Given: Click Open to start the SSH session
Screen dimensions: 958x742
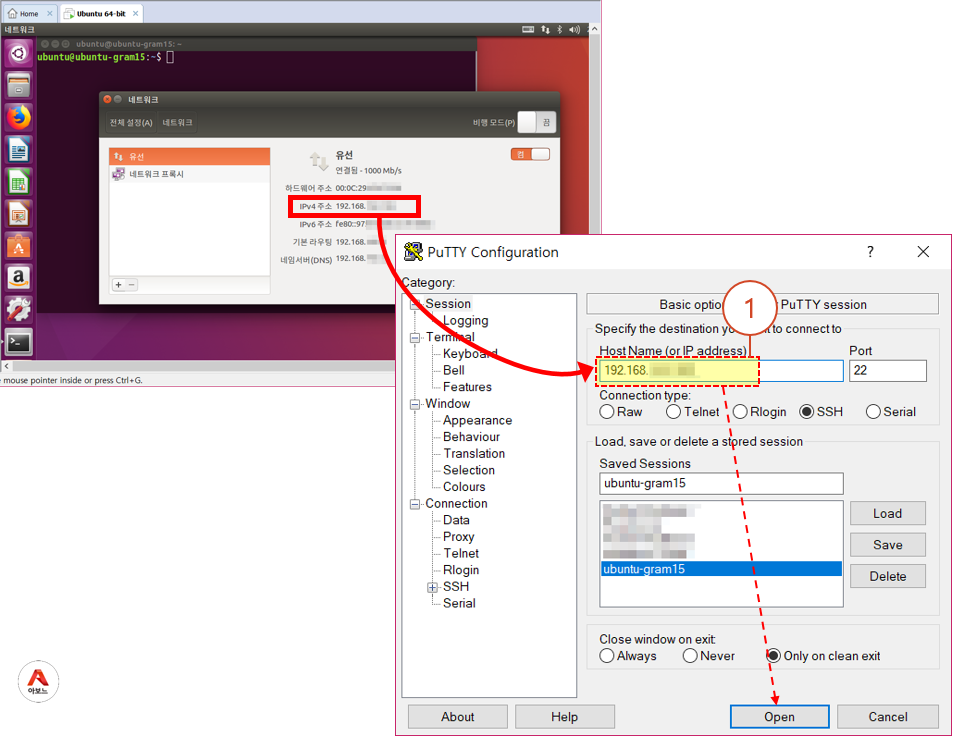Looking at the screenshot, I should [x=780, y=717].
